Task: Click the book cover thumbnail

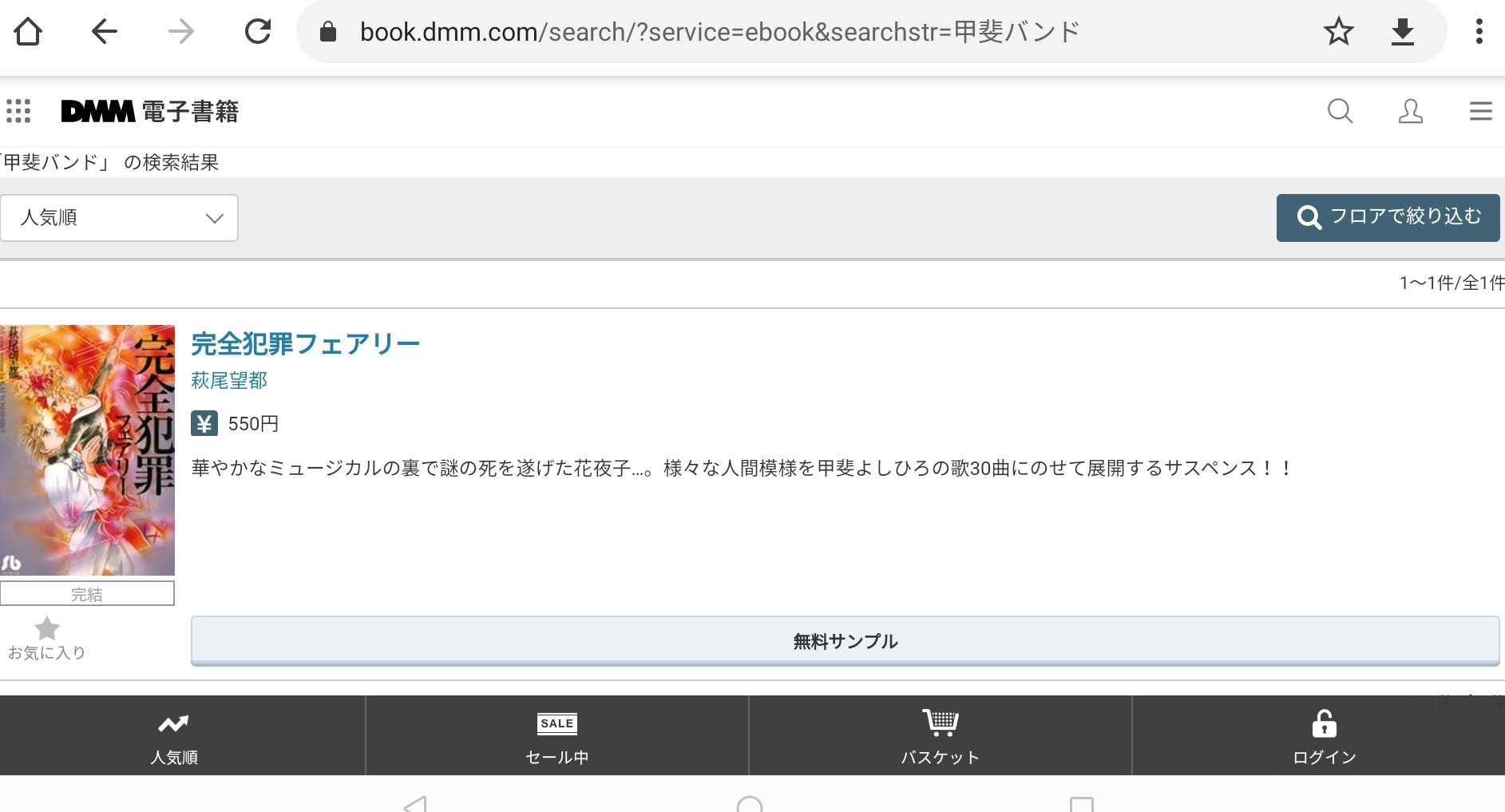Action: pos(87,450)
